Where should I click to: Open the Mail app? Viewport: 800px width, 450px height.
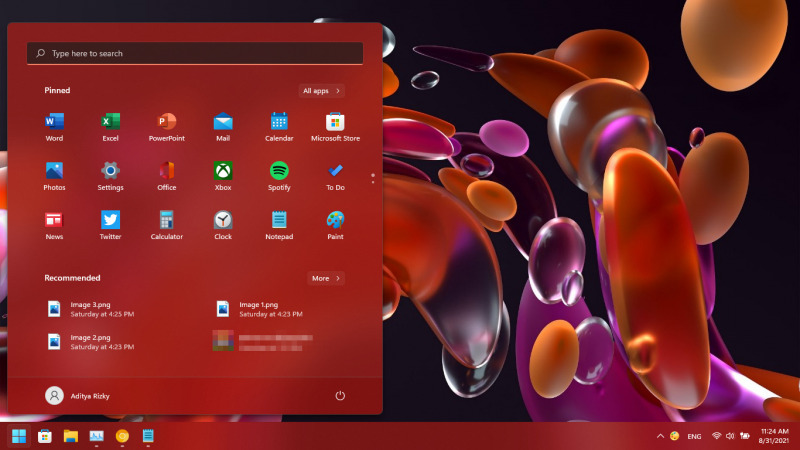click(x=223, y=127)
